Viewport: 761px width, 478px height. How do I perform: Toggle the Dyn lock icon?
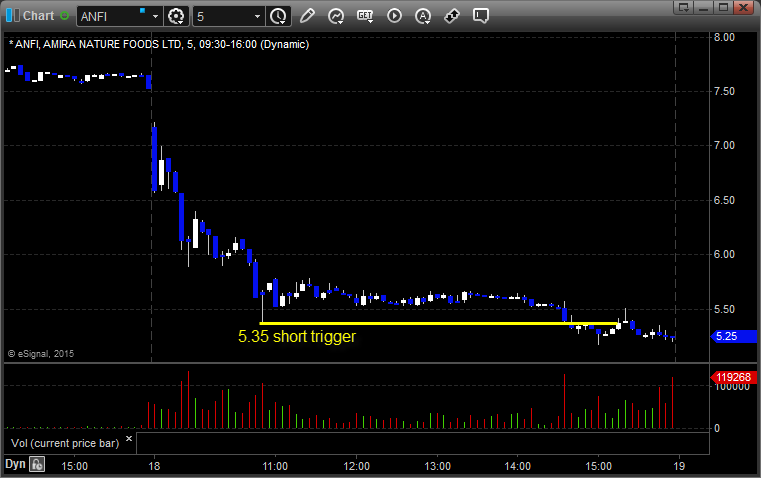[x=37, y=464]
